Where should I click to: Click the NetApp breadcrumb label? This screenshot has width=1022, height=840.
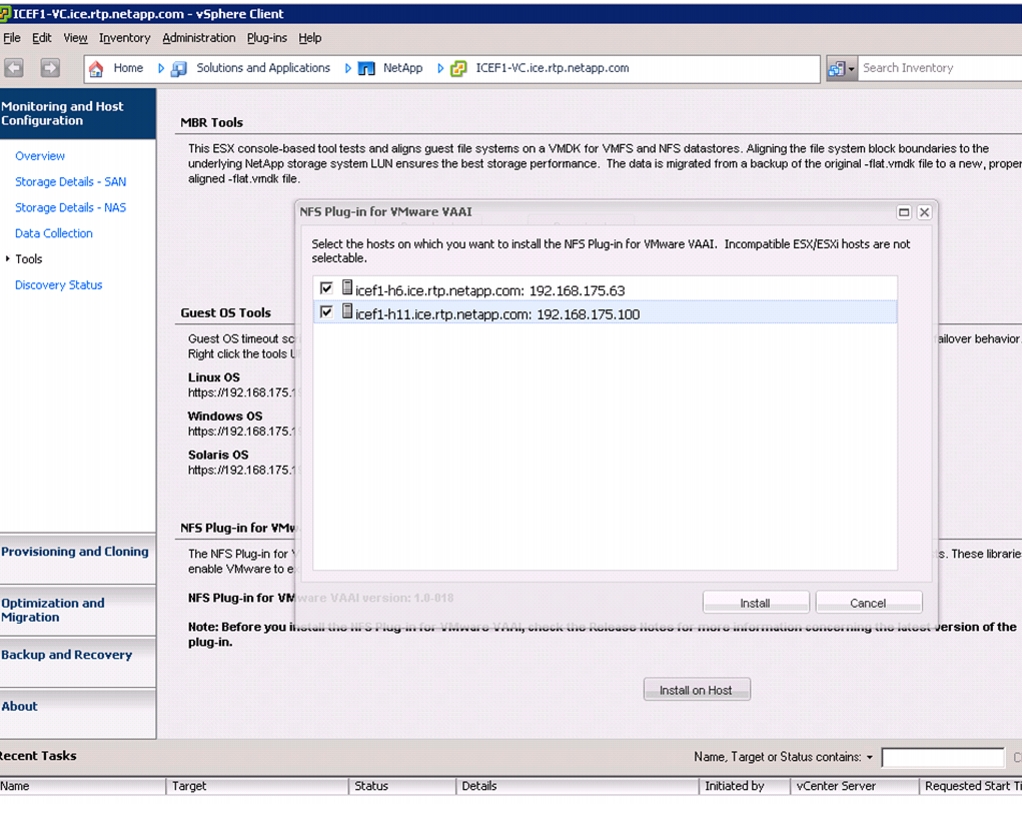(403, 68)
